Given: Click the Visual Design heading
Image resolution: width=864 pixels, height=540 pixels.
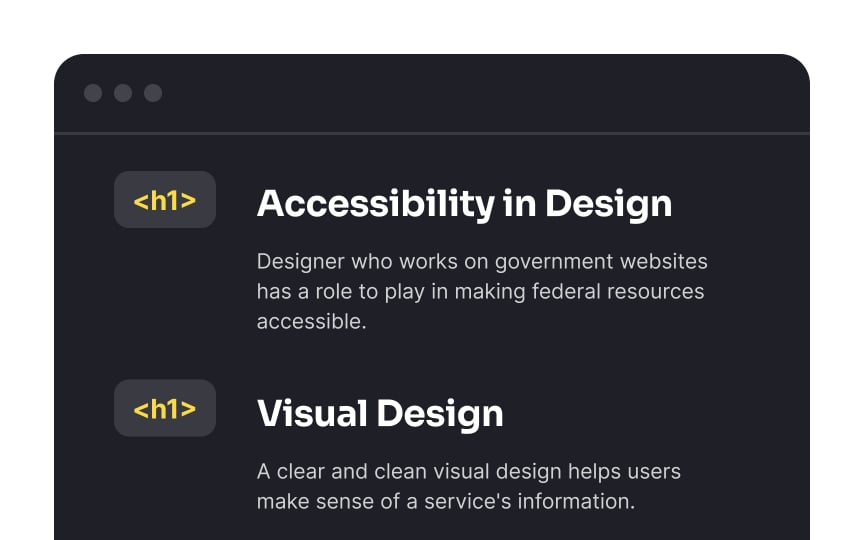Looking at the screenshot, I should (380, 414).
